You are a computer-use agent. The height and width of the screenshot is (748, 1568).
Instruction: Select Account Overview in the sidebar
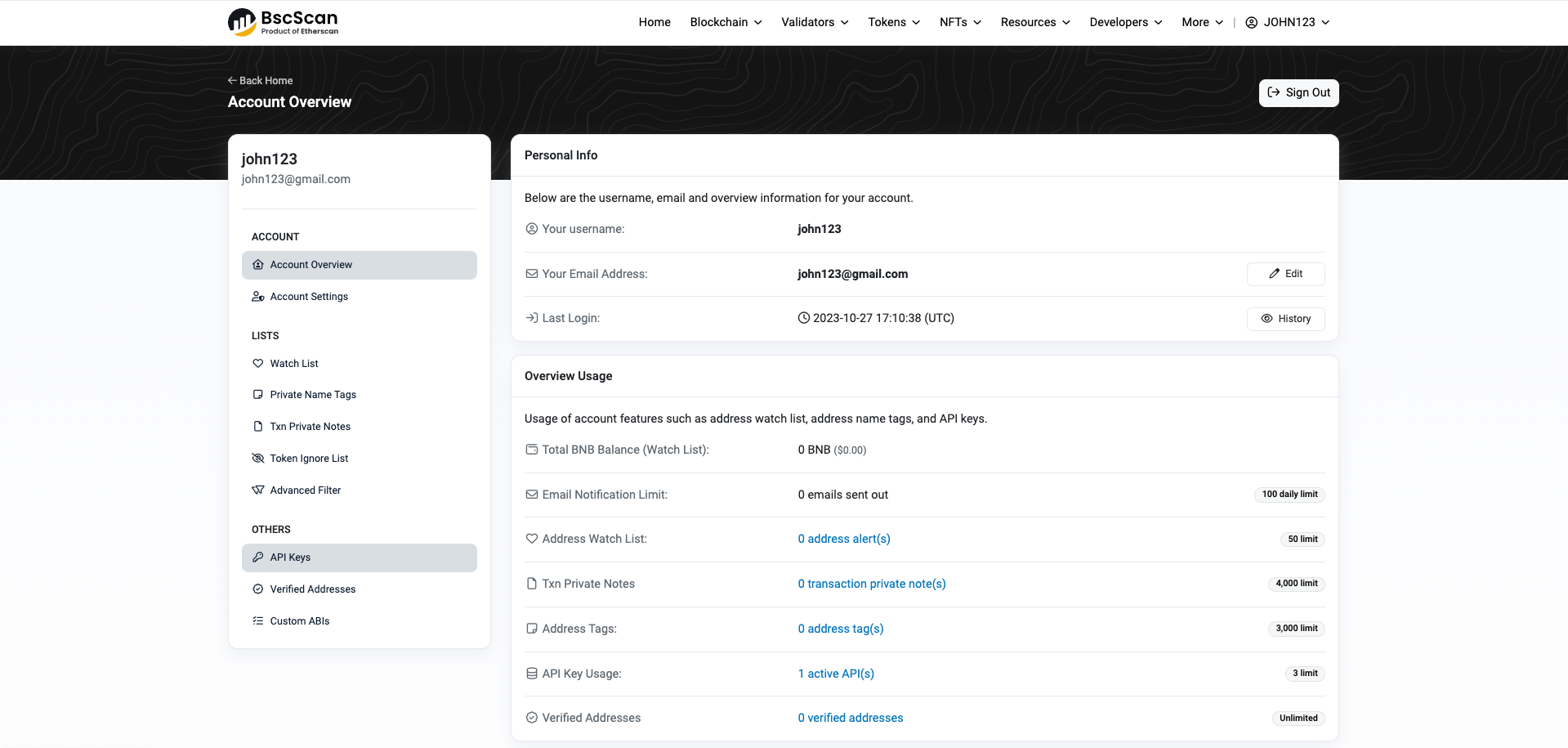click(x=360, y=265)
